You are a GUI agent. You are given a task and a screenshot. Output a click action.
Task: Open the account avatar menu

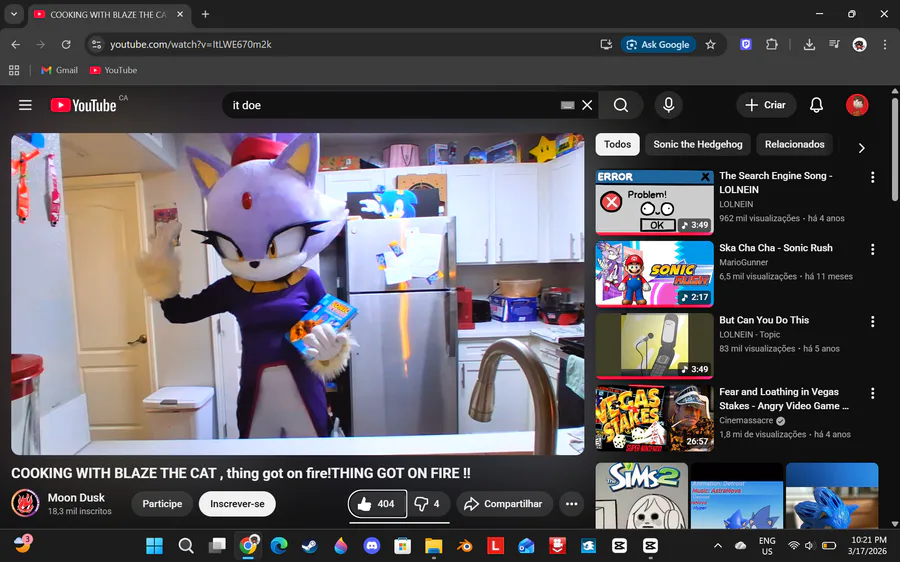(857, 105)
